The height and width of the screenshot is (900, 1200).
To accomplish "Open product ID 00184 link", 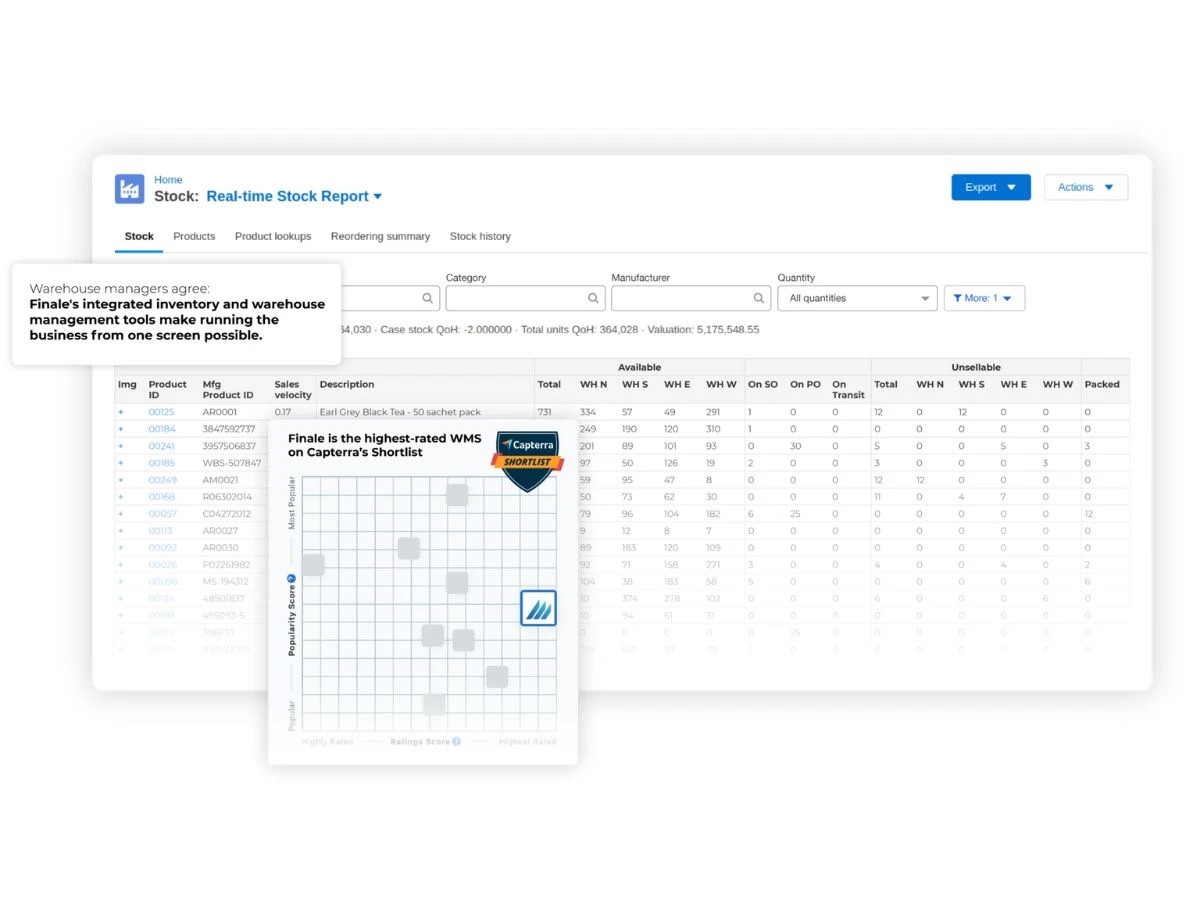I will (161, 429).
